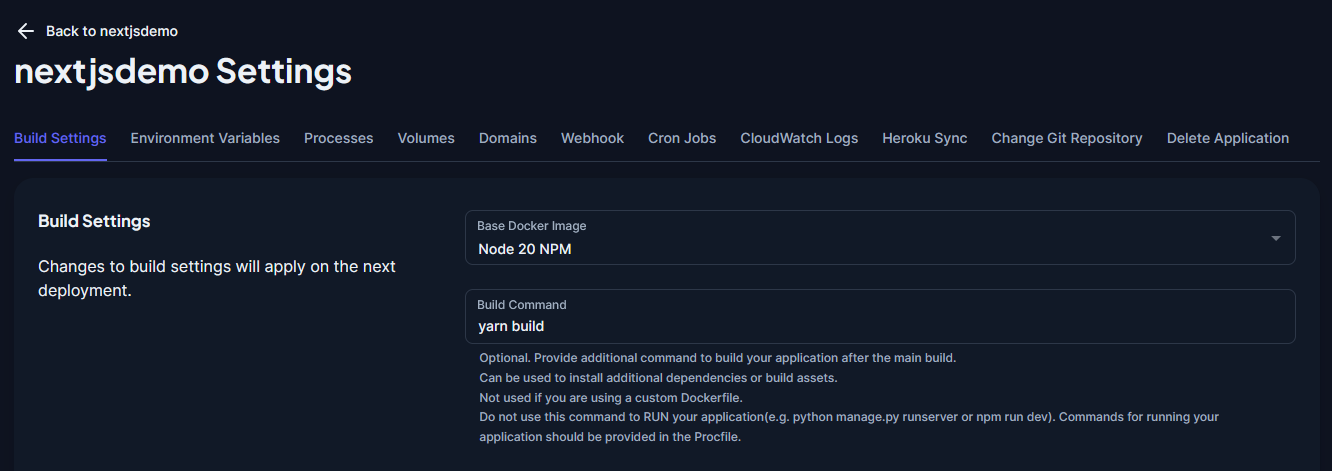Select the Build Settings tab
This screenshot has height=471, width=1332.
coord(60,138)
